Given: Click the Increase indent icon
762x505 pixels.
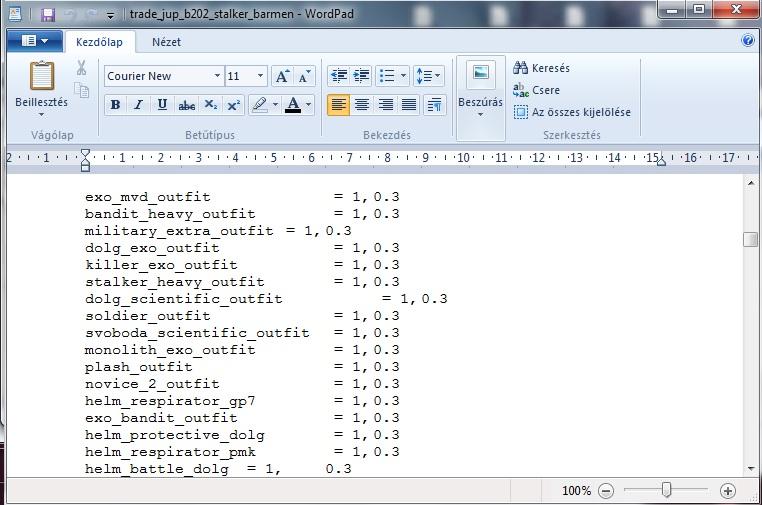Looking at the screenshot, I should coord(361,76).
